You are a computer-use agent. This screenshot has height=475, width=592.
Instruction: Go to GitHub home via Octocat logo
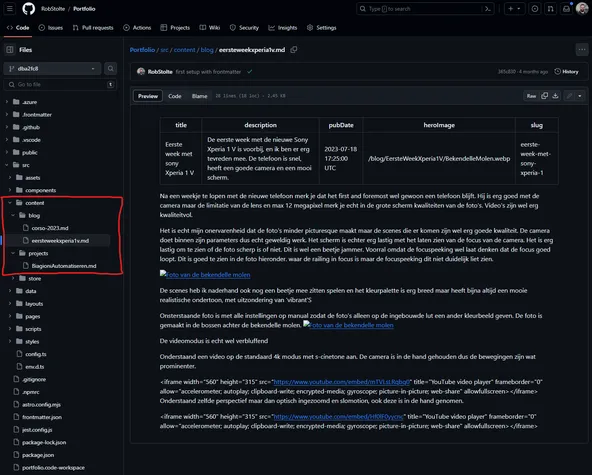click(x=29, y=8)
